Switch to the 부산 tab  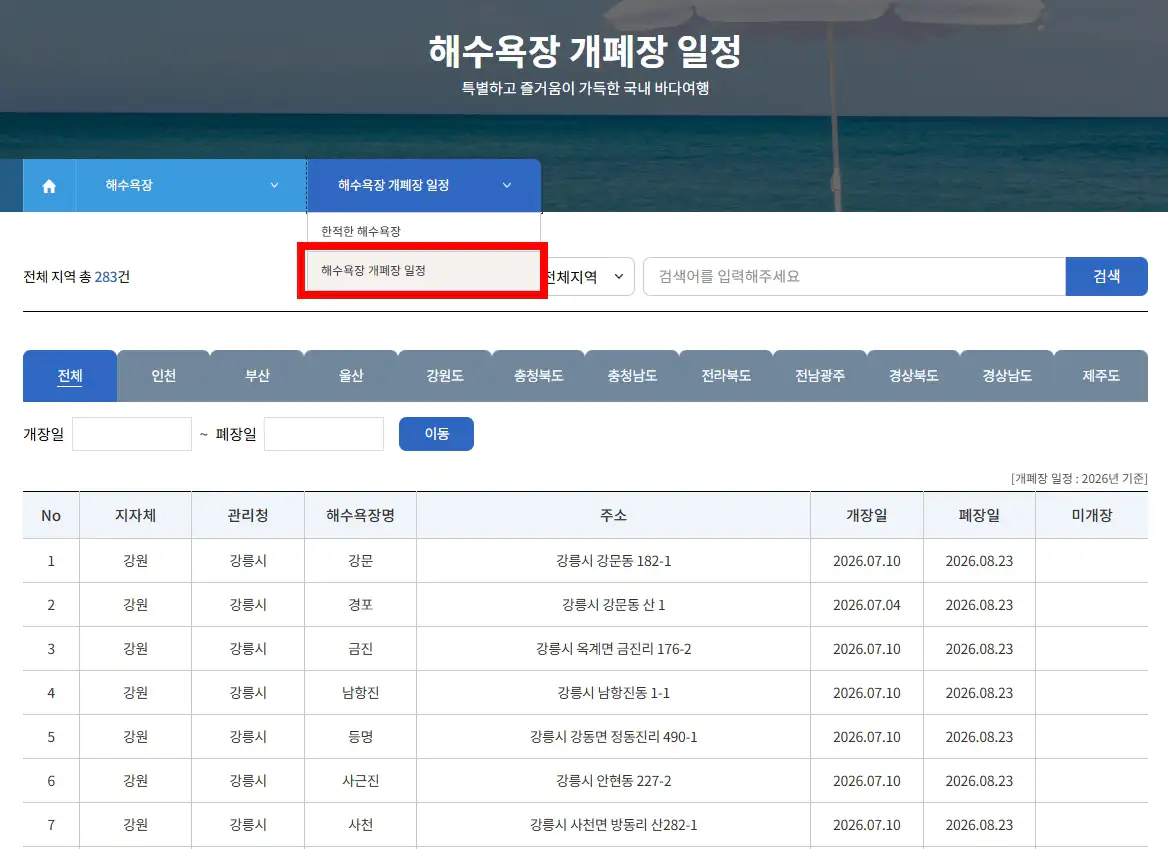(x=258, y=376)
